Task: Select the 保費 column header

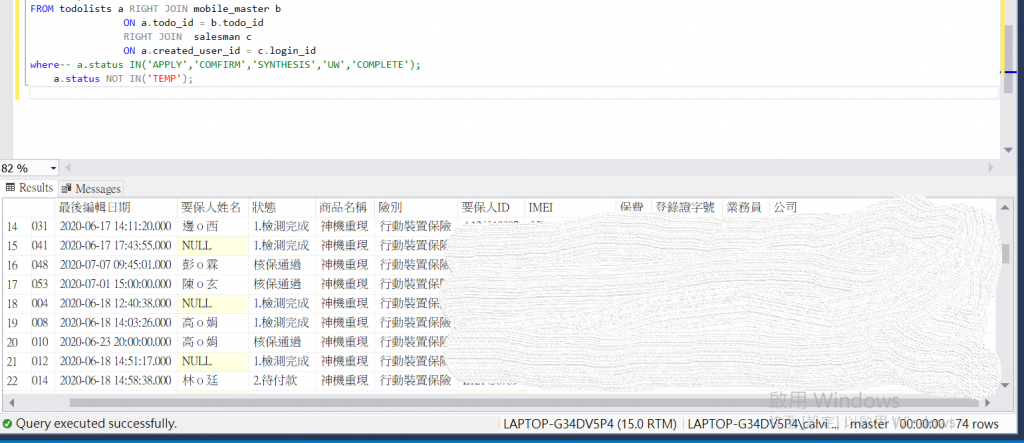Action: (633, 208)
